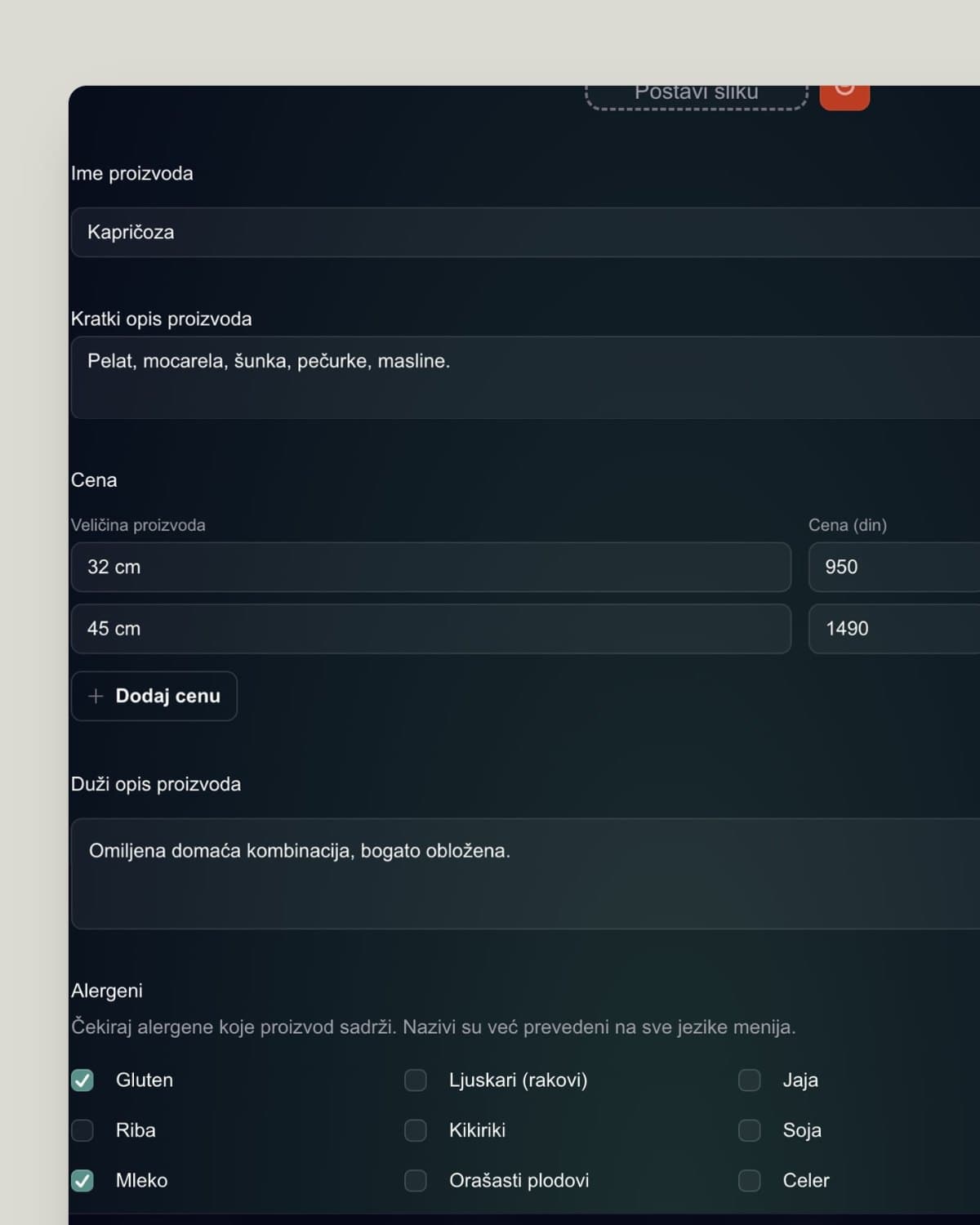Screen dimensions: 980x1225
Task: Check the Celer allergen checkbox
Action: [750, 1181]
